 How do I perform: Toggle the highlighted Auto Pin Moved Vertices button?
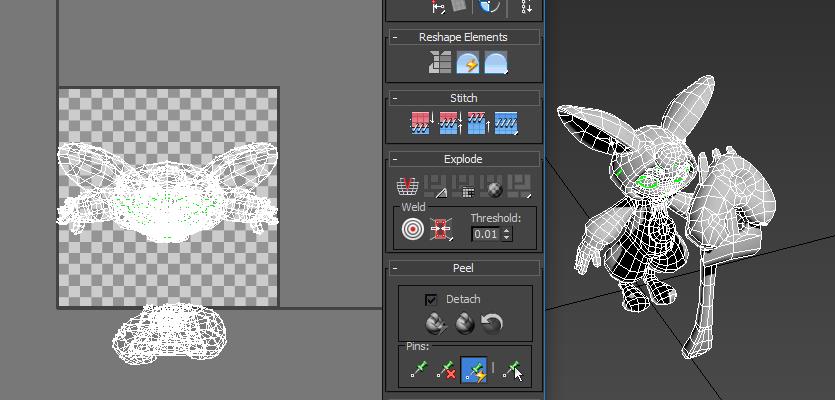pos(474,371)
